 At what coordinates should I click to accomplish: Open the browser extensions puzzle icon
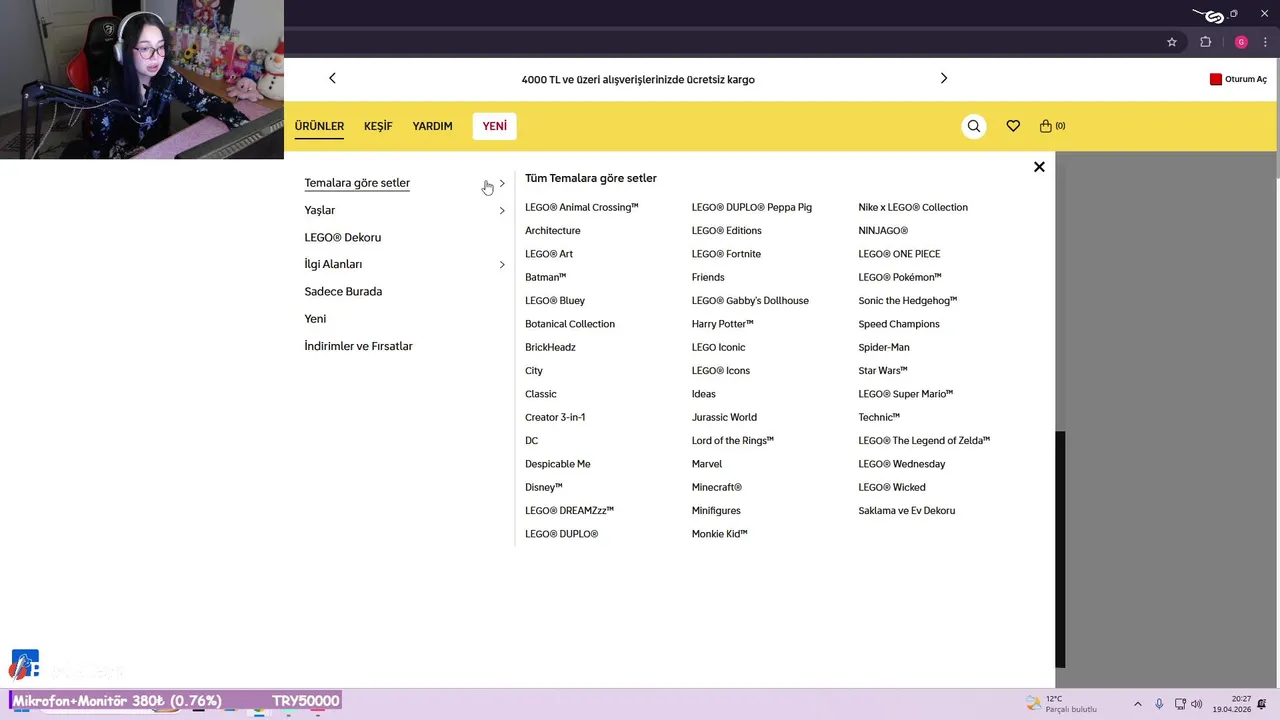1205,42
